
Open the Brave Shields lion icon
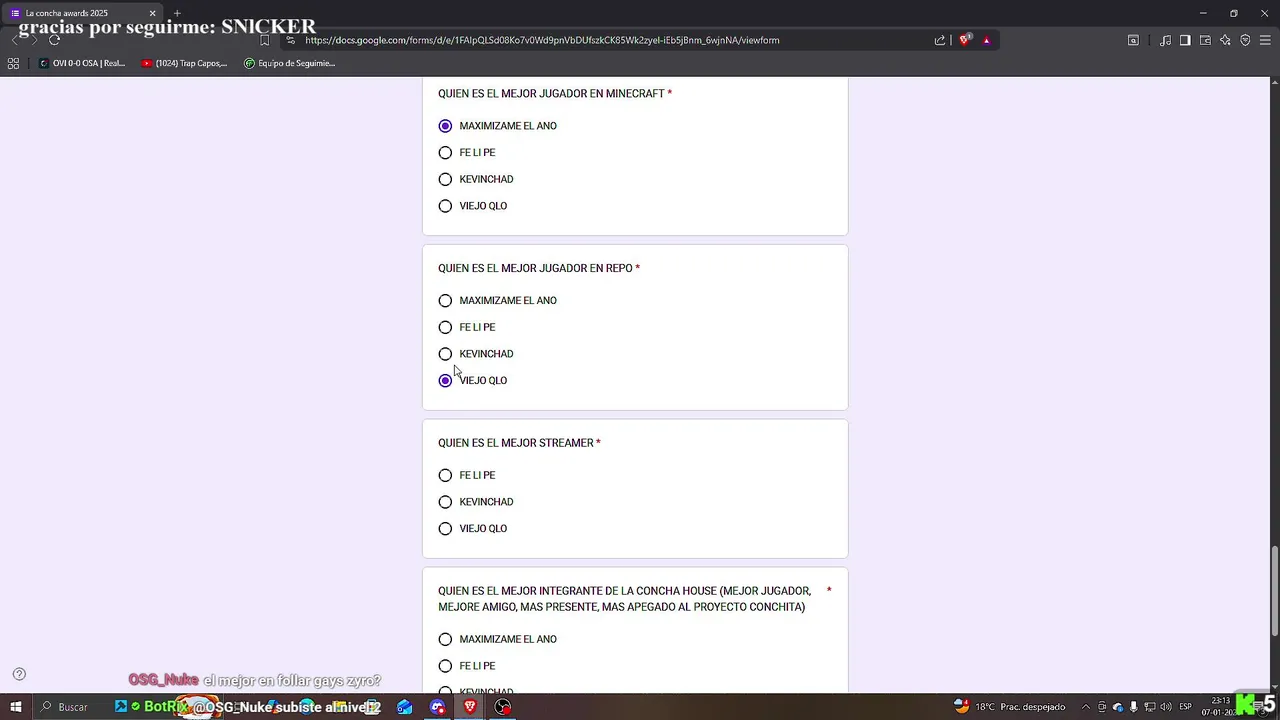965,40
